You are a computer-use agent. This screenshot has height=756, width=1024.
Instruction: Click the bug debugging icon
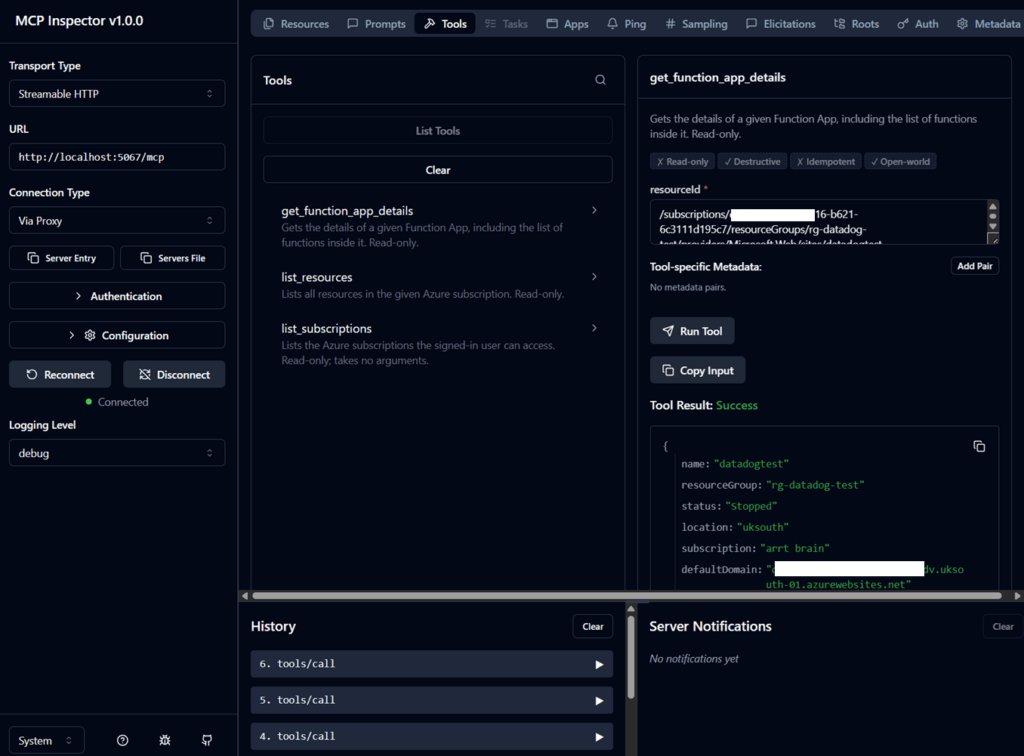[x=165, y=740]
